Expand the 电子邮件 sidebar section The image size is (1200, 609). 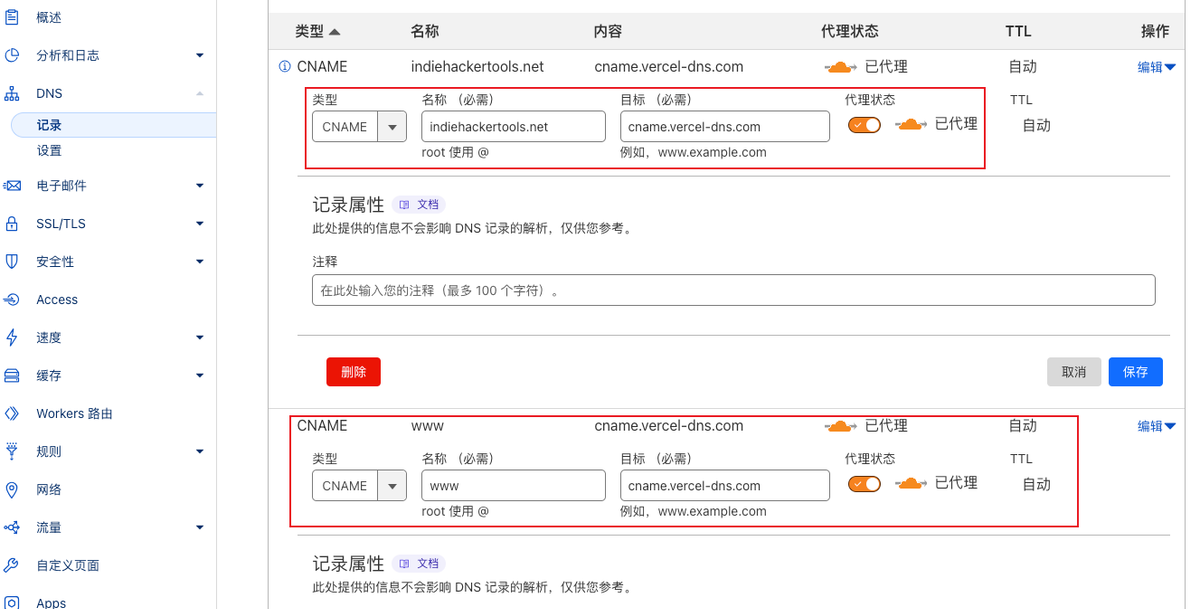[x=200, y=185]
